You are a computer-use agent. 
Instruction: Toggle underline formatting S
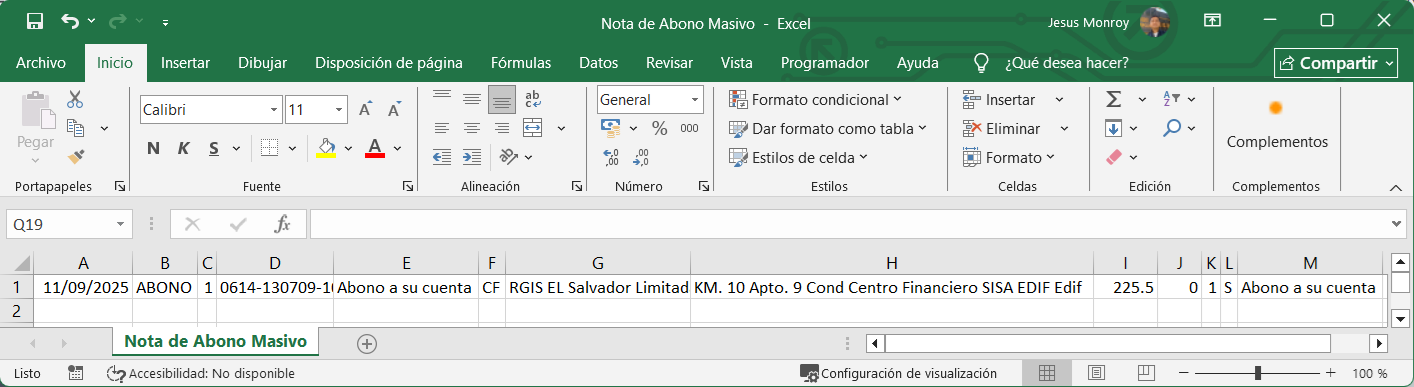pyautogui.click(x=213, y=148)
